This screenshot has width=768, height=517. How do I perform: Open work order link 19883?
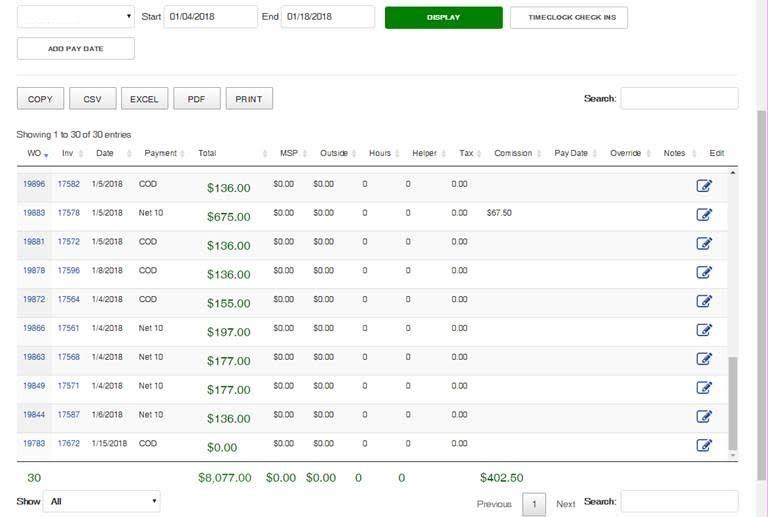(x=34, y=213)
